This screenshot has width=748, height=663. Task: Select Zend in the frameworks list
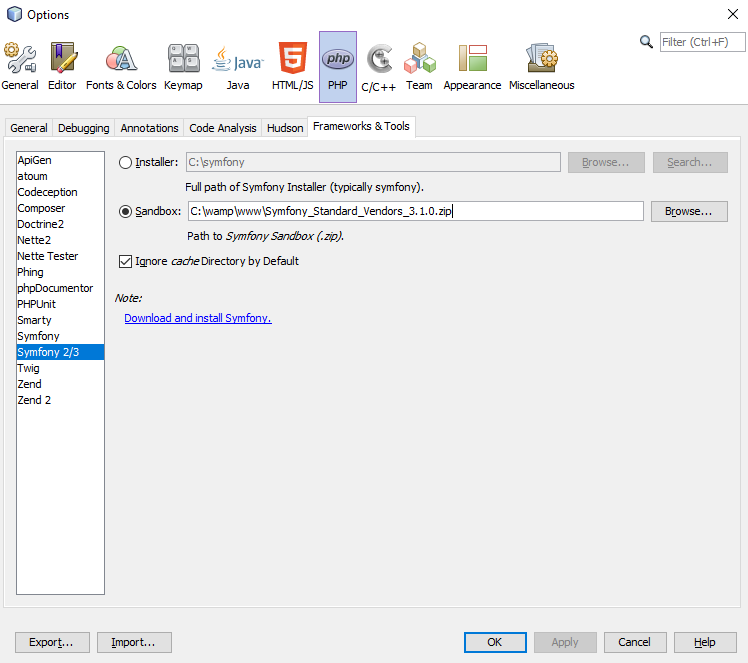[60, 384]
